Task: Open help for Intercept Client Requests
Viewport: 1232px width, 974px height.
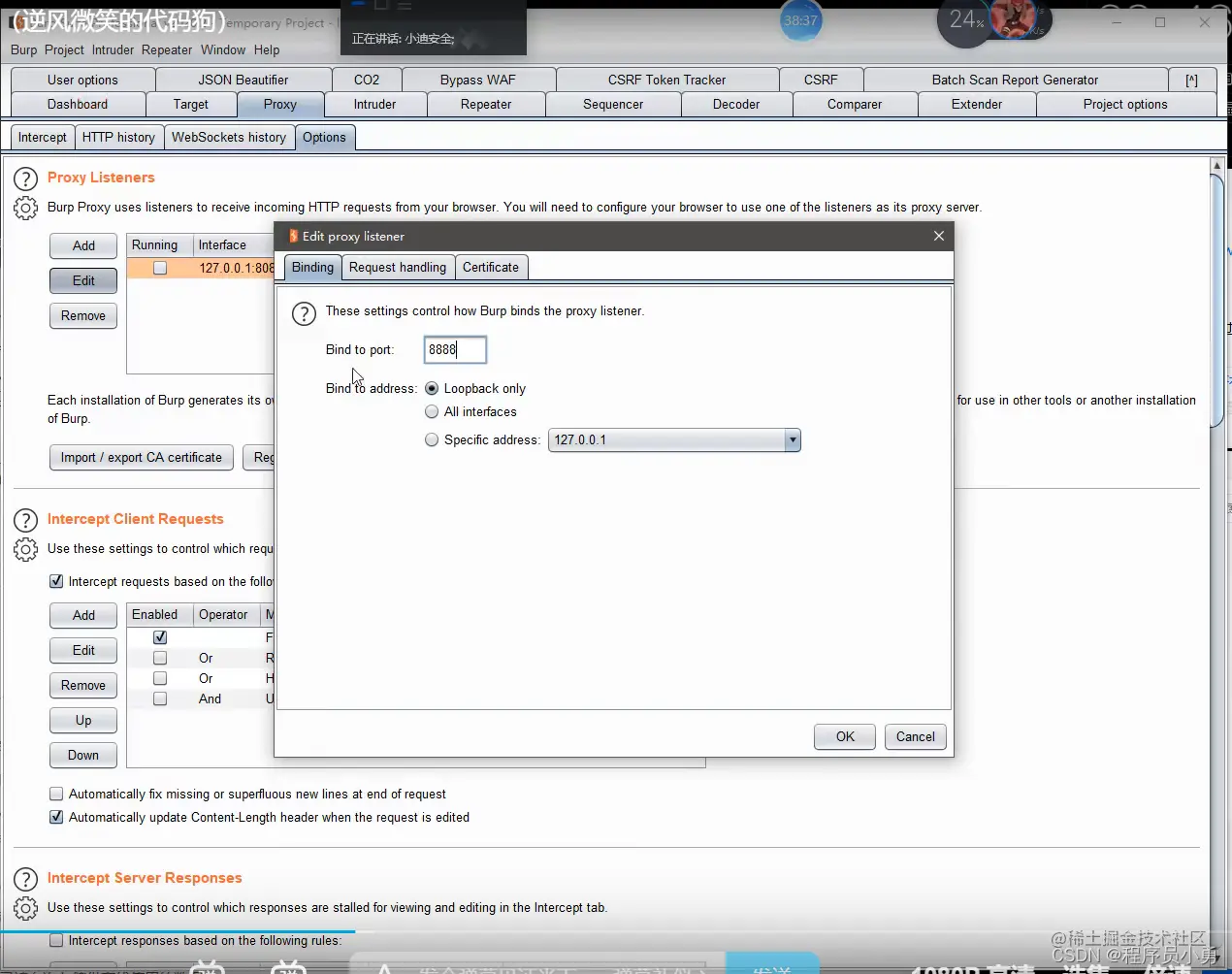Action: pos(25,520)
